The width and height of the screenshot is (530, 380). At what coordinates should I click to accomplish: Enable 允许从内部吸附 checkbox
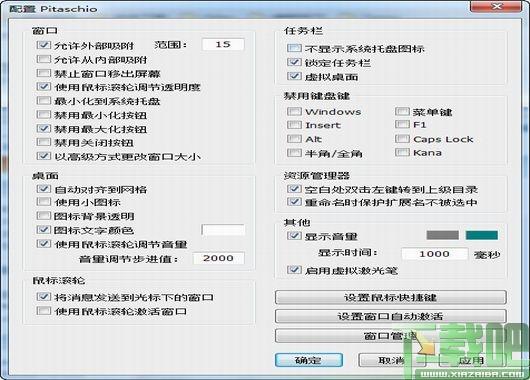[x=44, y=59]
